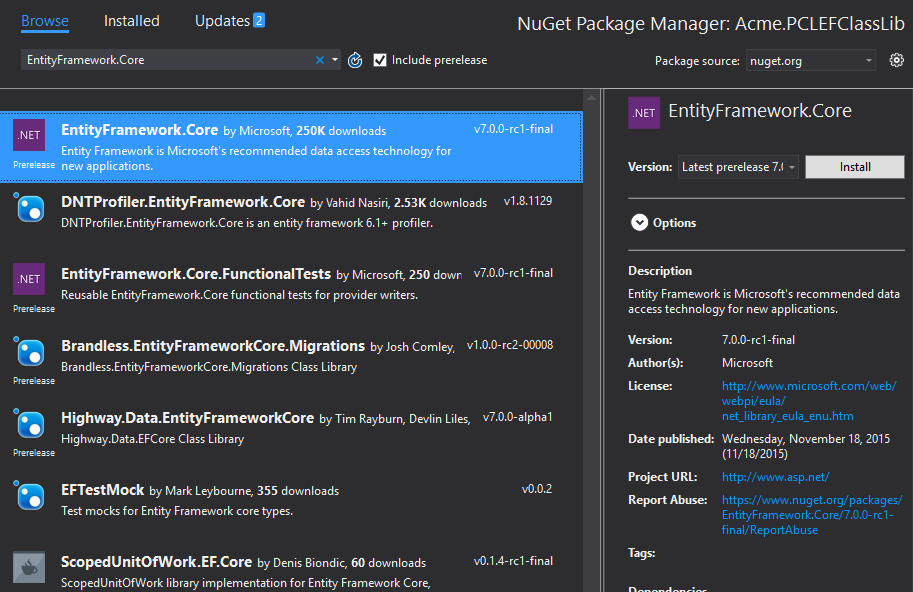Open NuGet settings gear icon
The width and height of the screenshot is (913, 592).
point(896,60)
